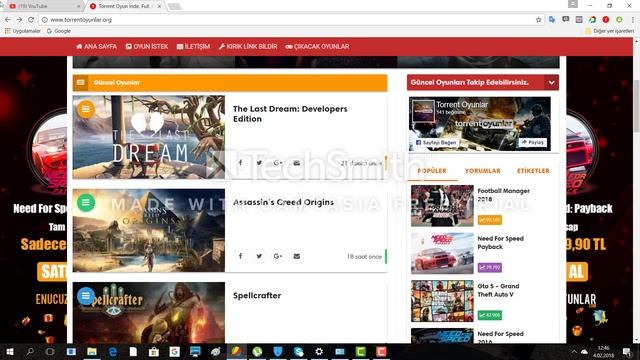The width and height of the screenshot is (640, 360).
Task: Reload the page with refresh icon
Action: [x=31, y=20]
